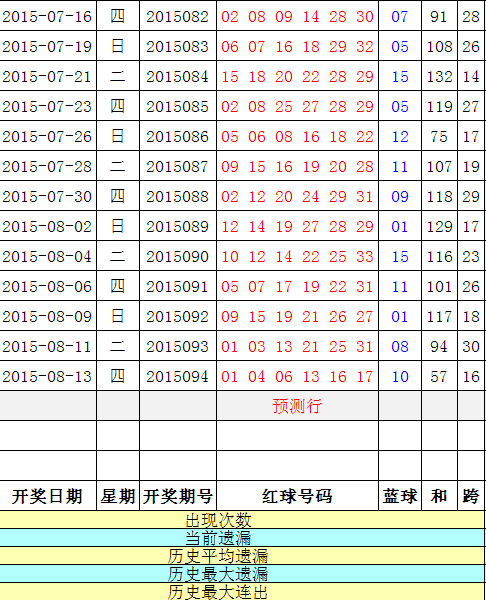Image resolution: width=486 pixels, height=600 pixels.
Task: Select issue number 2015090
Action: [178, 256]
